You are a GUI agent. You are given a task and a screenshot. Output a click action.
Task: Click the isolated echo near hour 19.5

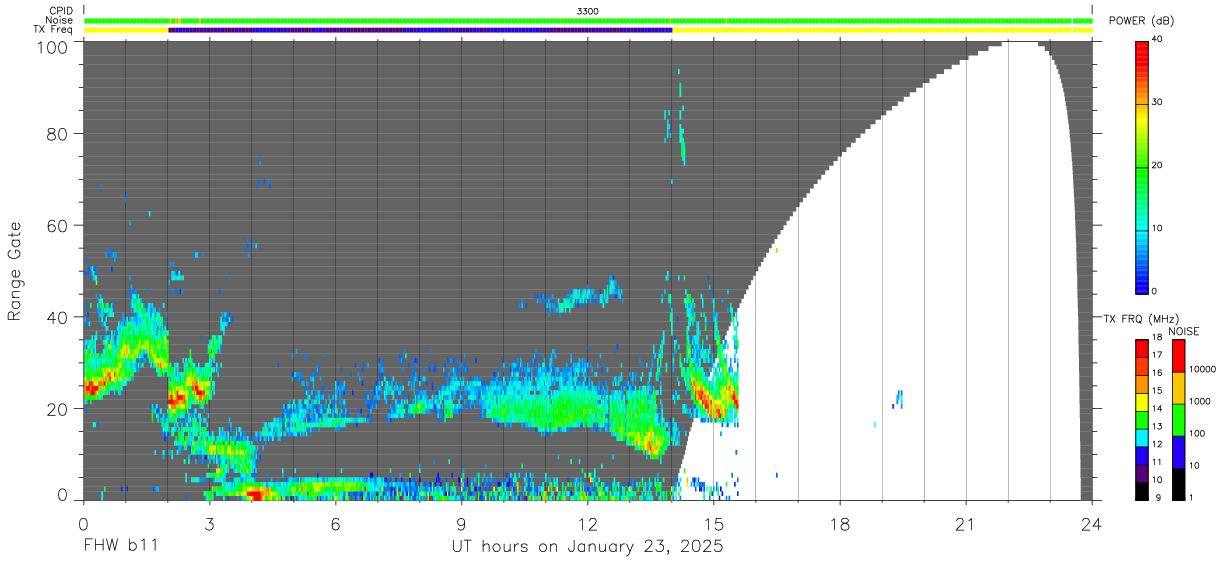point(899,399)
